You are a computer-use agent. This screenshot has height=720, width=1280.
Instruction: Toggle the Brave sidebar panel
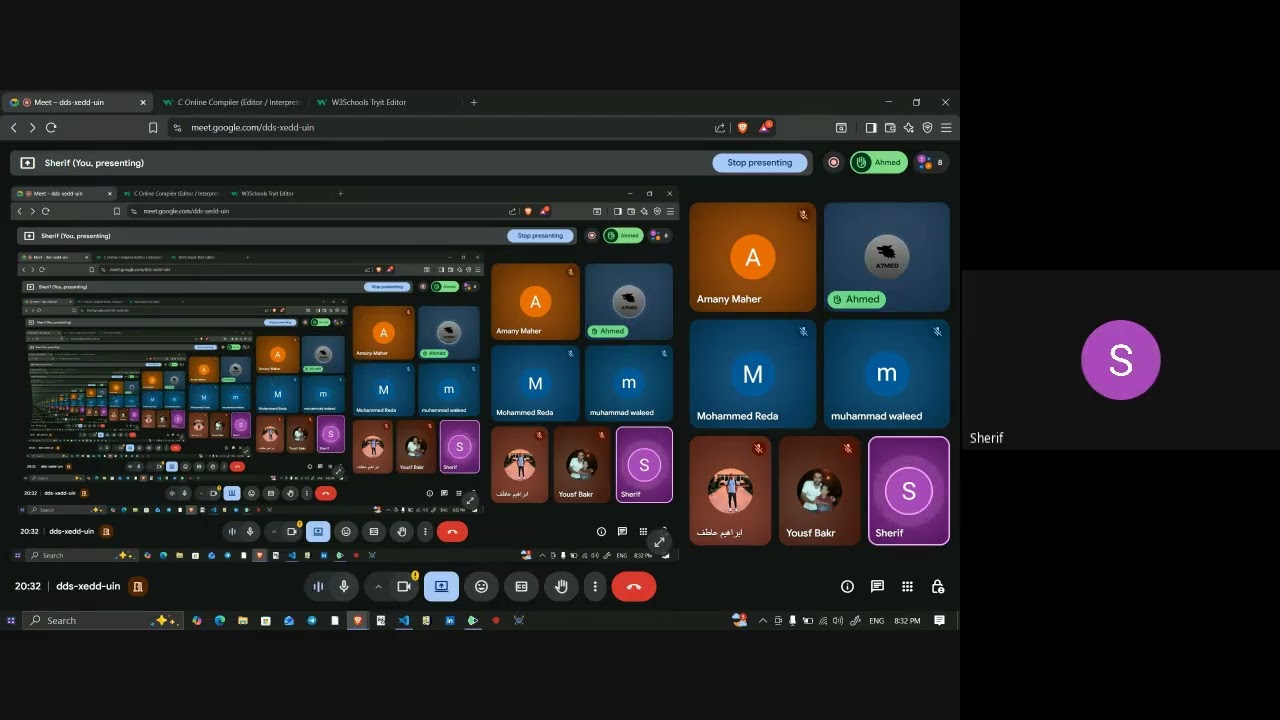[871, 128]
